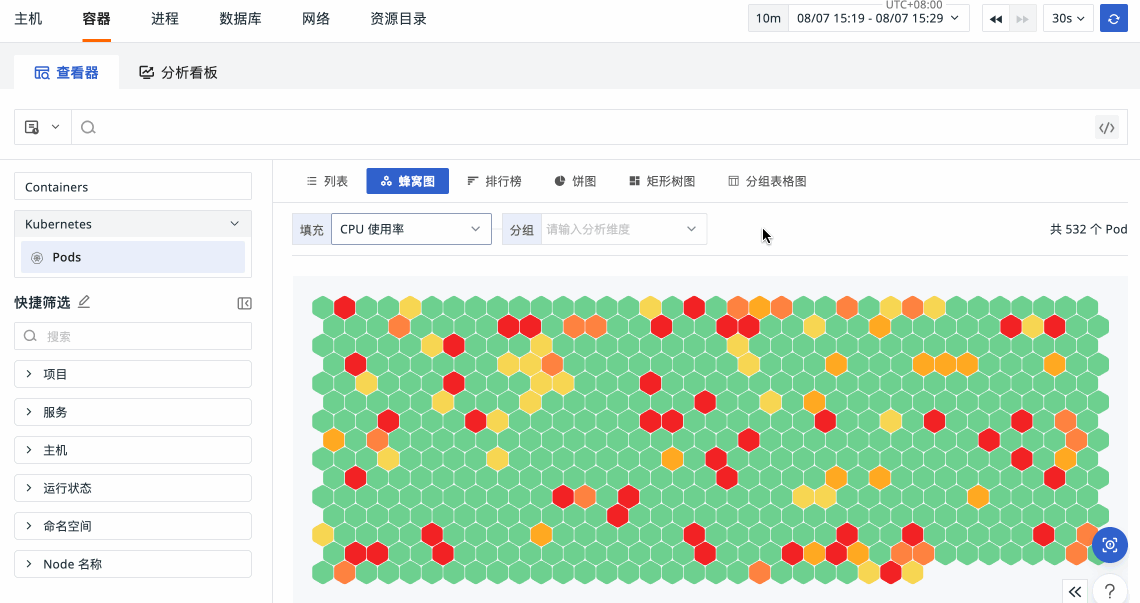1140x603 pixels.
Task: Click the edit pencil beside 快捷筛选
Action: pos(84,302)
